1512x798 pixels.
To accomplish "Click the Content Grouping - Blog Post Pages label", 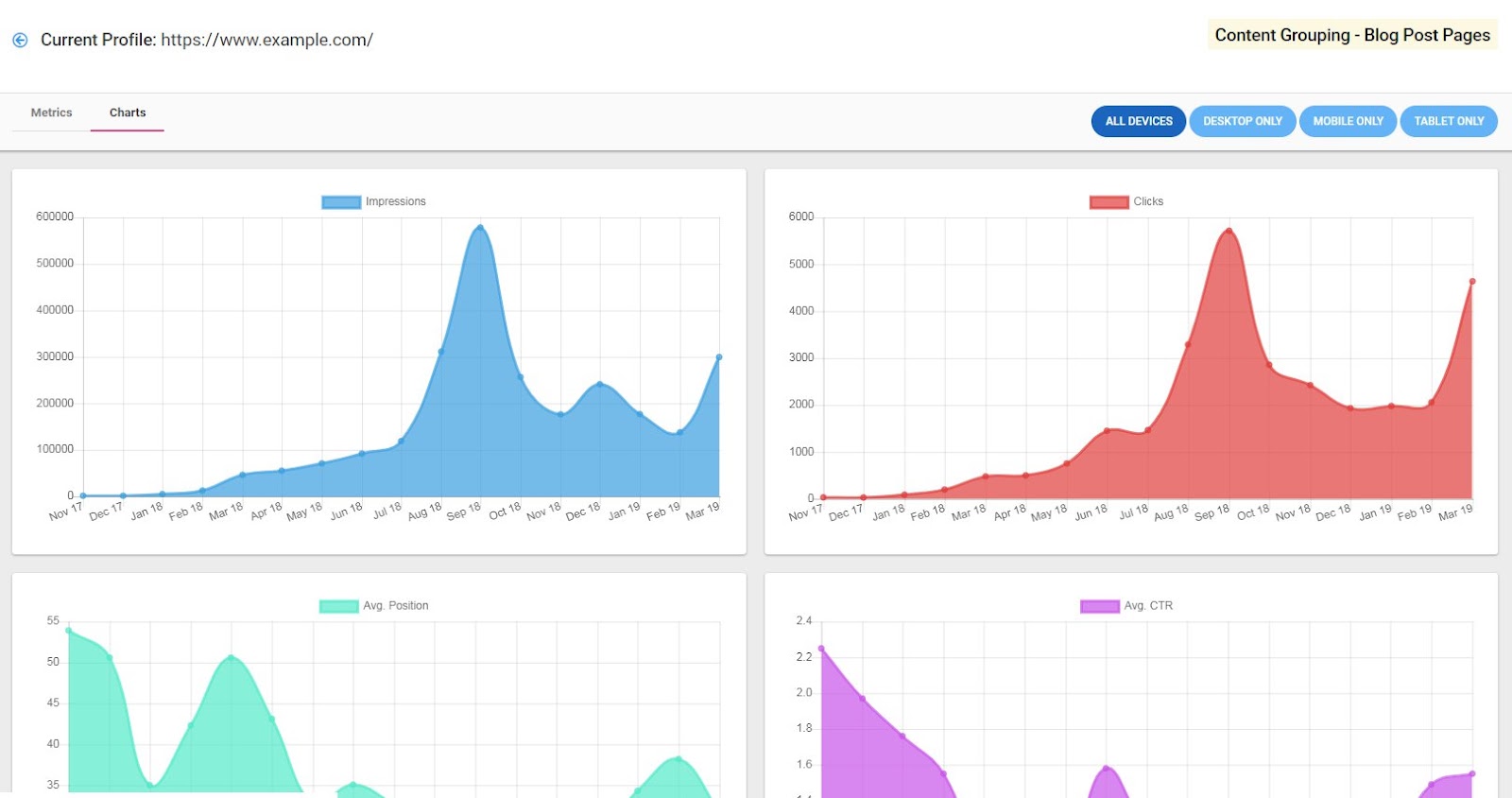I will pyautogui.click(x=1352, y=35).
